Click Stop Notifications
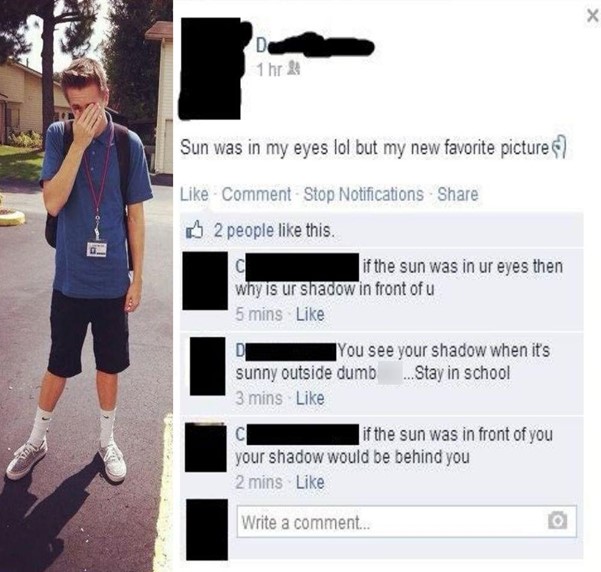The image size is (601, 572). coord(364,194)
